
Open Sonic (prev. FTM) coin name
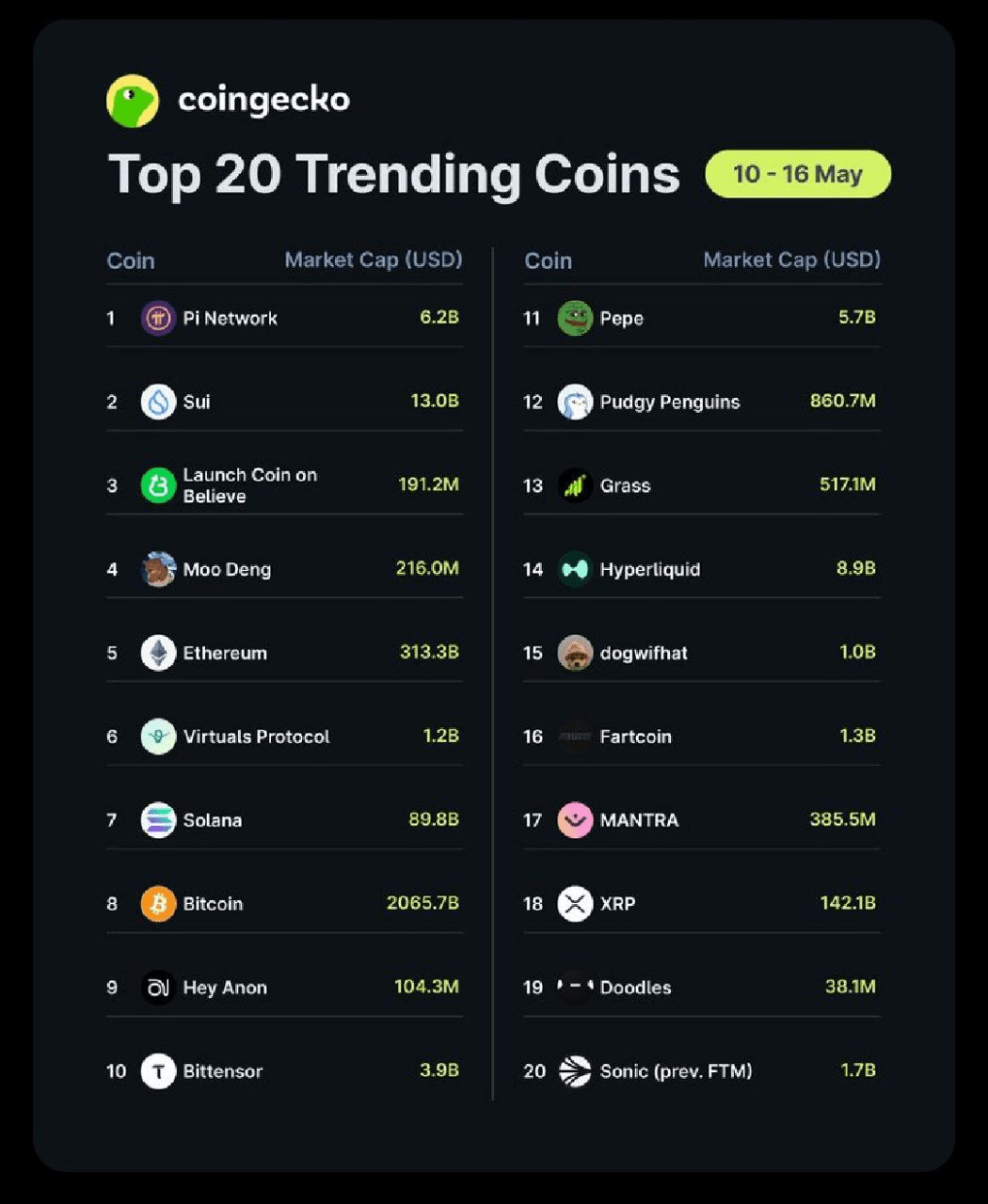[x=676, y=1071]
